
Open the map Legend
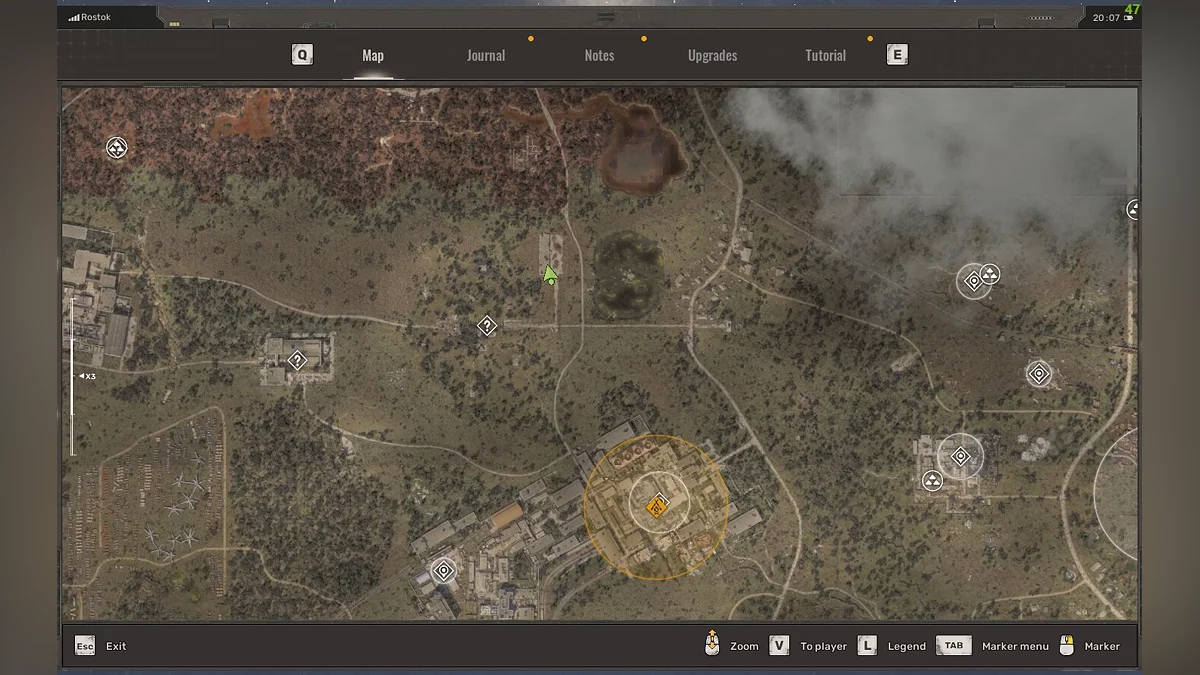point(907,646)
